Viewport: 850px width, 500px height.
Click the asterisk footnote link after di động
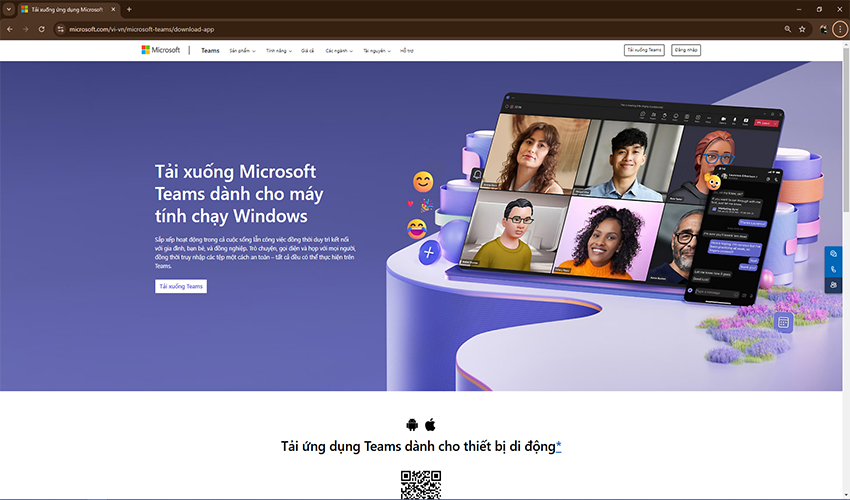click(x=558, y=446)
